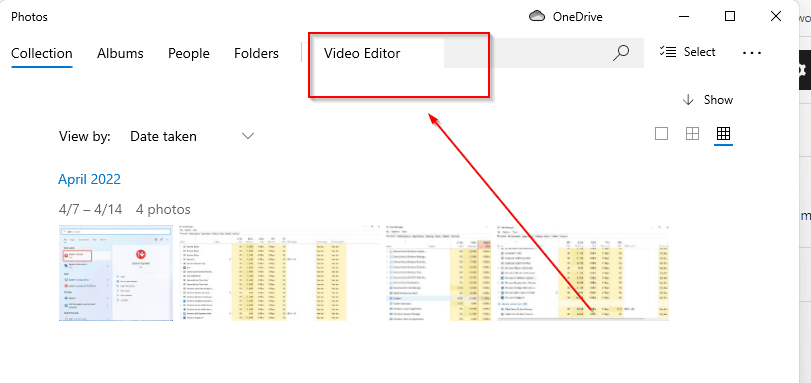Click the Photos window title

[29, 17]
